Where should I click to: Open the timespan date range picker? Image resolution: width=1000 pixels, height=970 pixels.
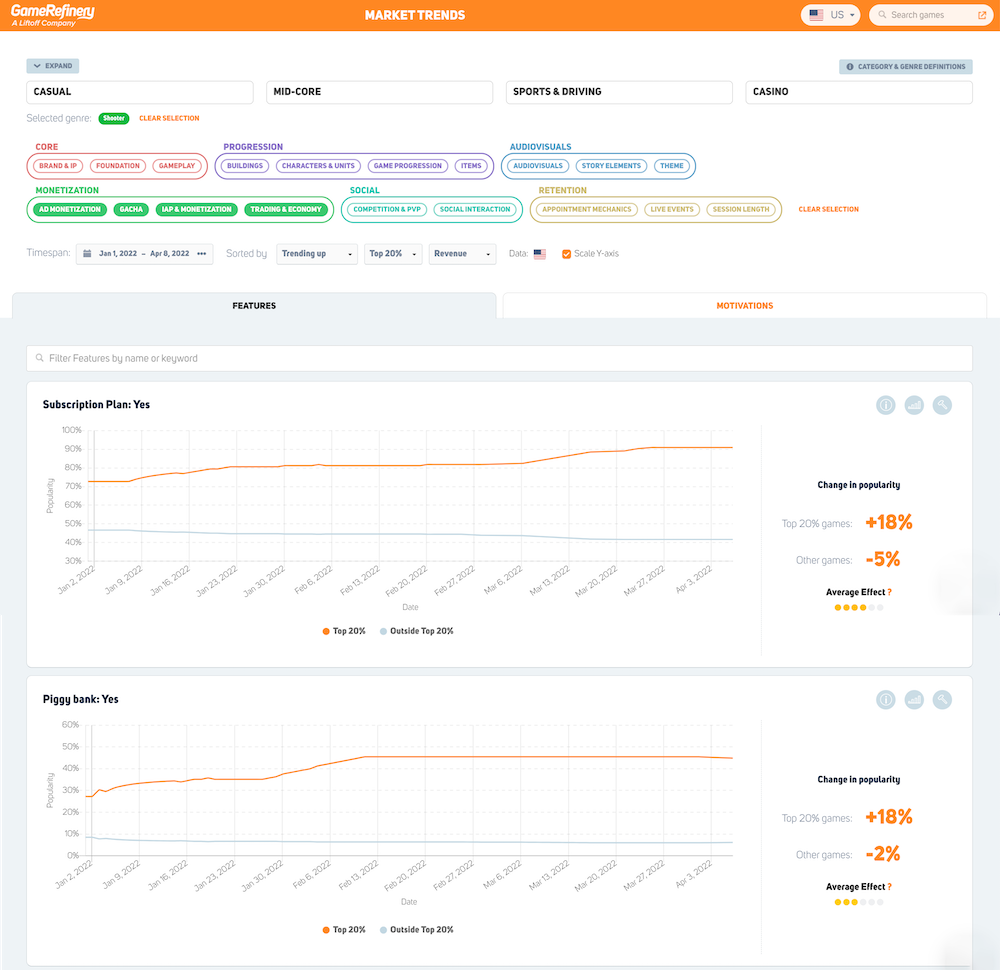144,254
